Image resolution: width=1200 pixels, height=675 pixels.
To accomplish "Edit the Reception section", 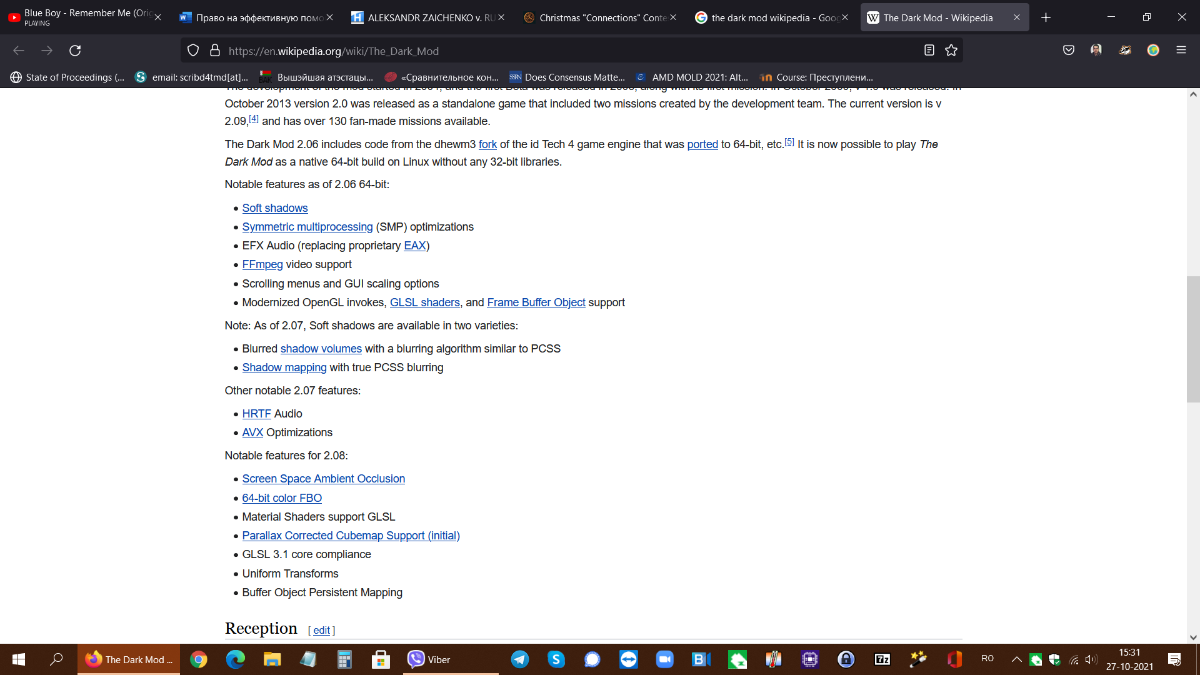I will coord(322,630).
